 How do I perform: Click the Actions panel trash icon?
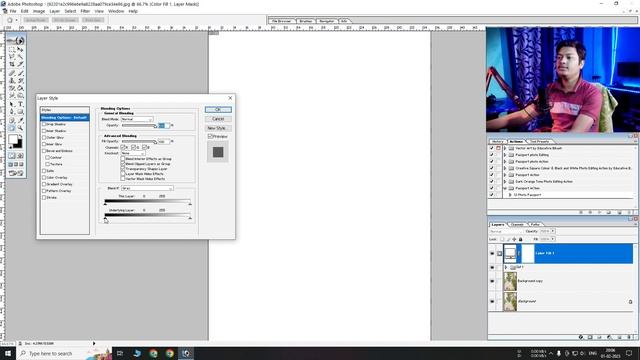point(629,212)
